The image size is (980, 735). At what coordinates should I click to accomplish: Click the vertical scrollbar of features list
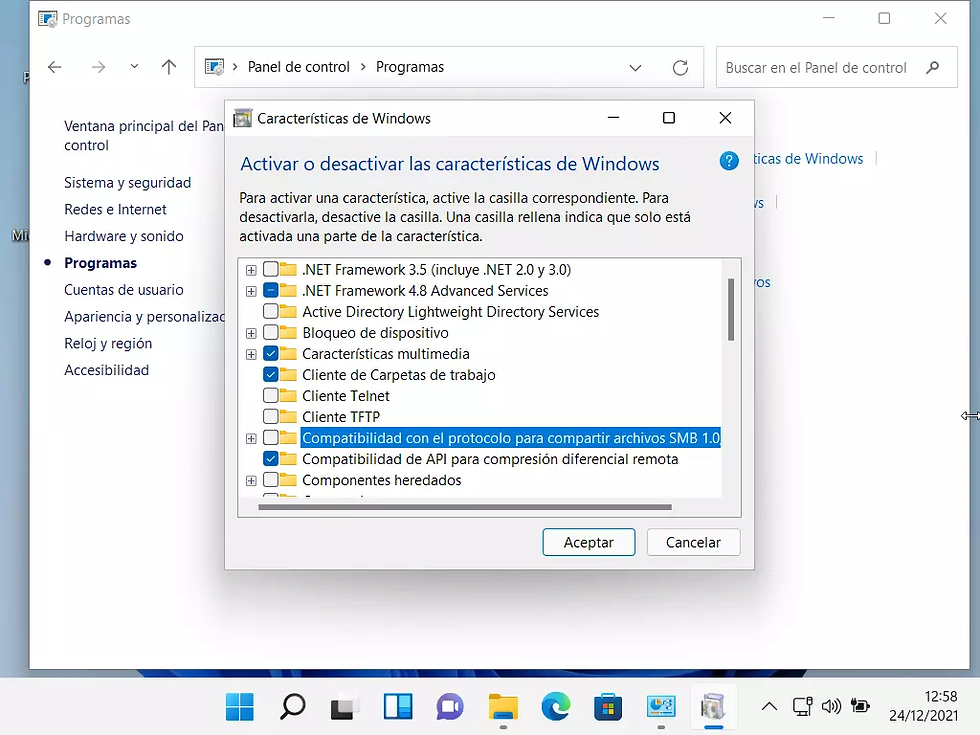click(731, 309)
